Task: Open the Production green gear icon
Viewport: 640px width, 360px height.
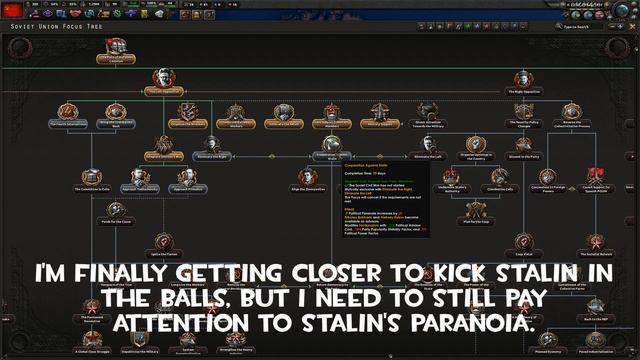Action: tap(117, 14)
